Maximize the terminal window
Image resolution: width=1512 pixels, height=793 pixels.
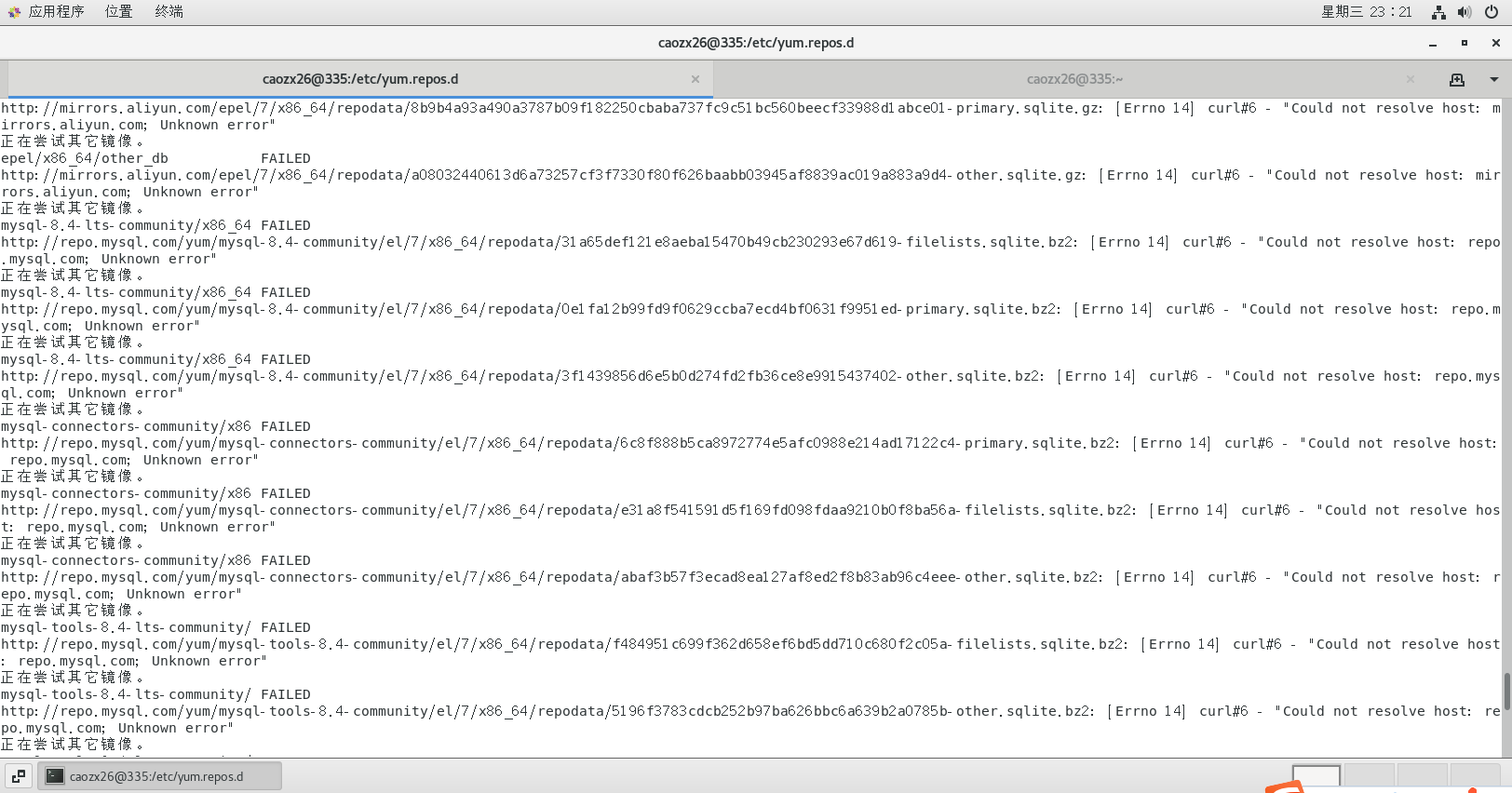(1465, 43)
